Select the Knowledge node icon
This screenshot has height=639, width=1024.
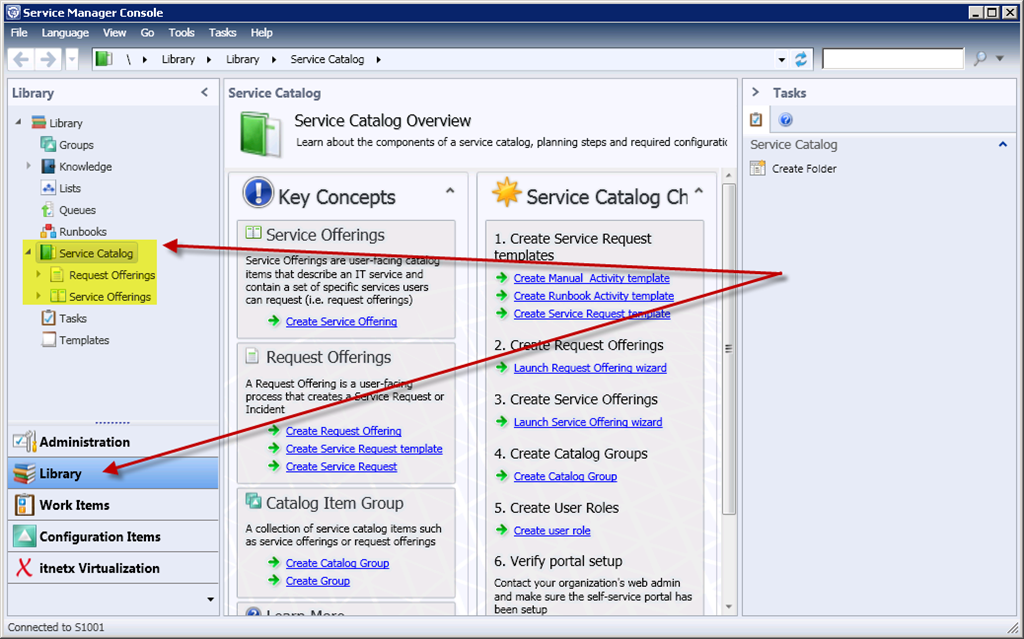[x=48, y=167]
